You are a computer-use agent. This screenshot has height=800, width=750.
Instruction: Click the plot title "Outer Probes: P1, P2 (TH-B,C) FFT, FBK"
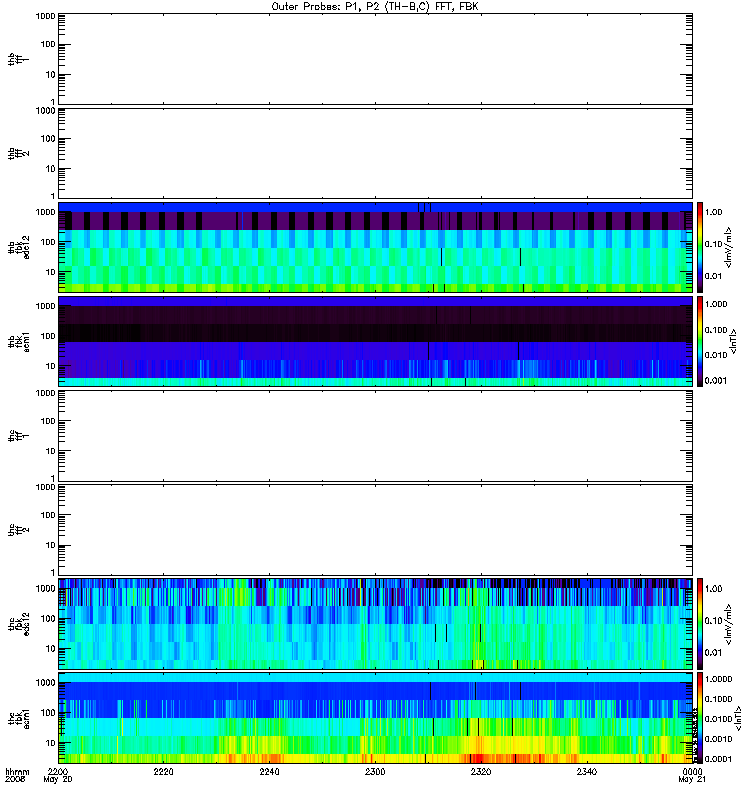(375, 7)
